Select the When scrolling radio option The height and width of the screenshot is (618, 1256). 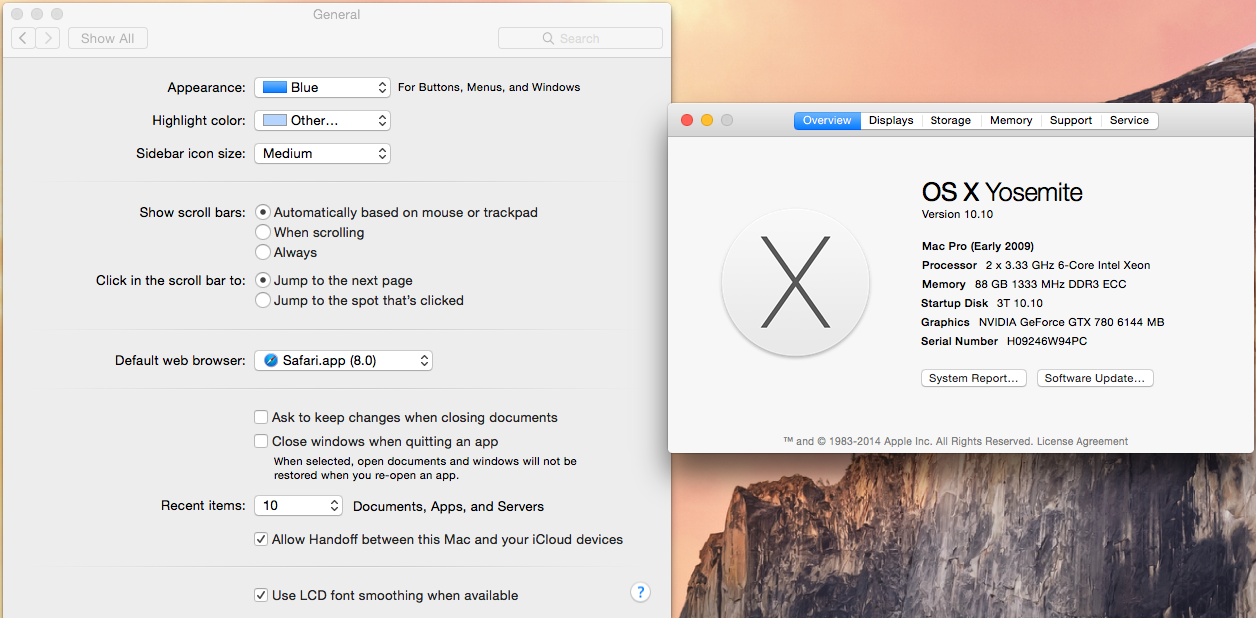tap(263, 232)
